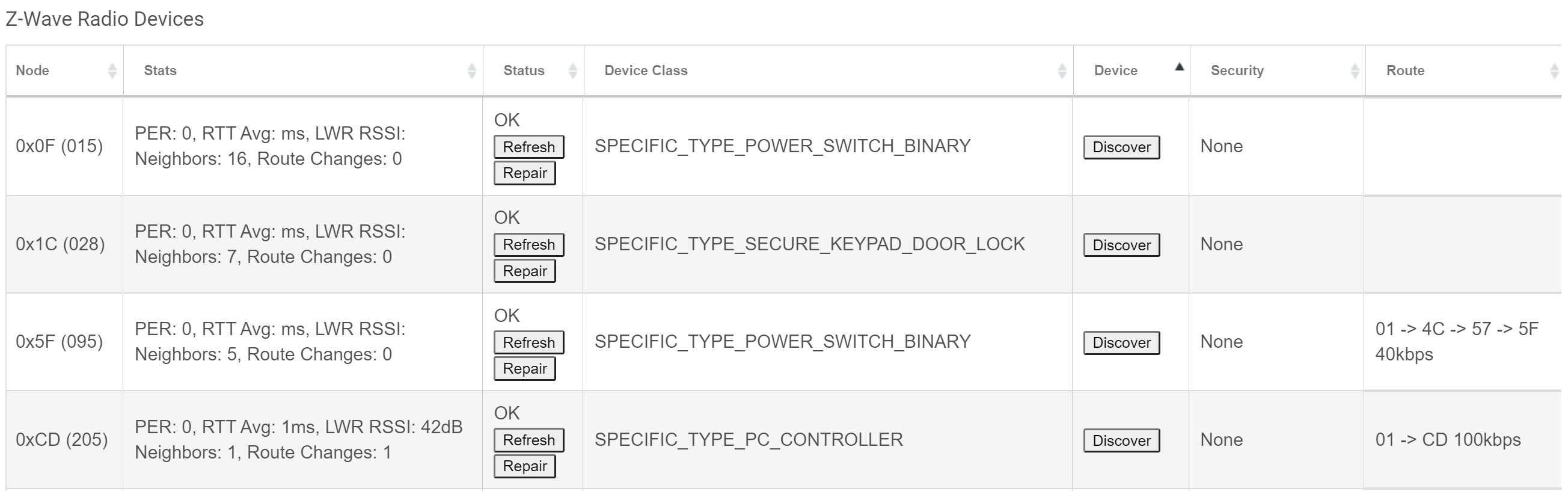Sort by Device Class column arrows
The width and height of the screenshot is (1568, 491).
[x=1062, y=70]
